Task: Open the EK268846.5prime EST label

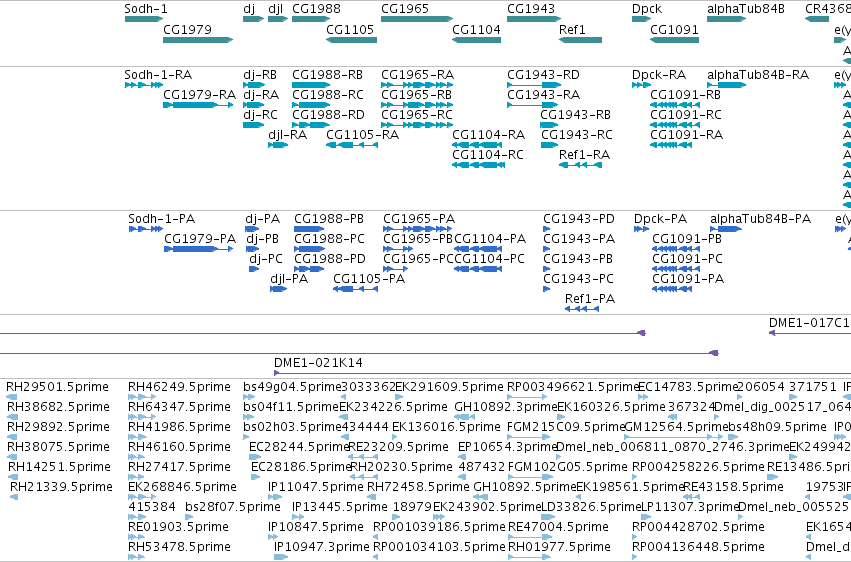Action: pyautogui.click(x=182, y=487)
